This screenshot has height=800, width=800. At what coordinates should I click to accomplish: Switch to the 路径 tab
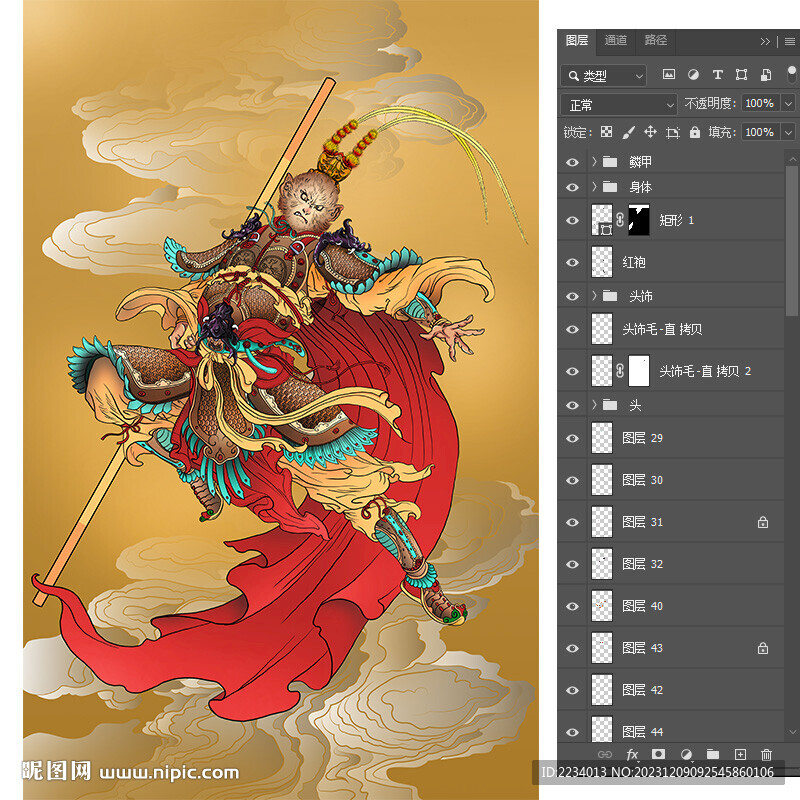point(656,40)
